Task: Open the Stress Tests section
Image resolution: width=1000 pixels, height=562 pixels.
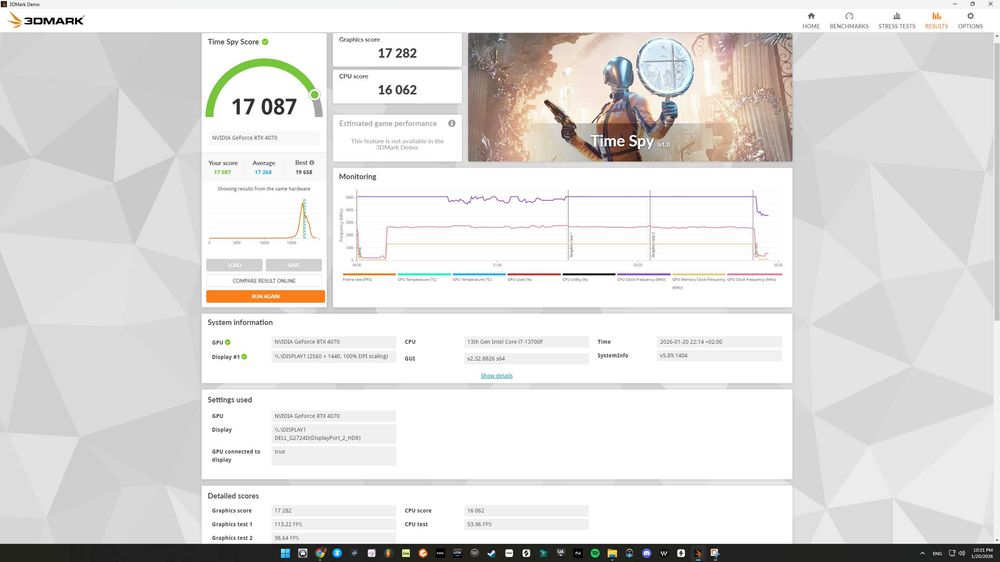Action: (897, 20)
